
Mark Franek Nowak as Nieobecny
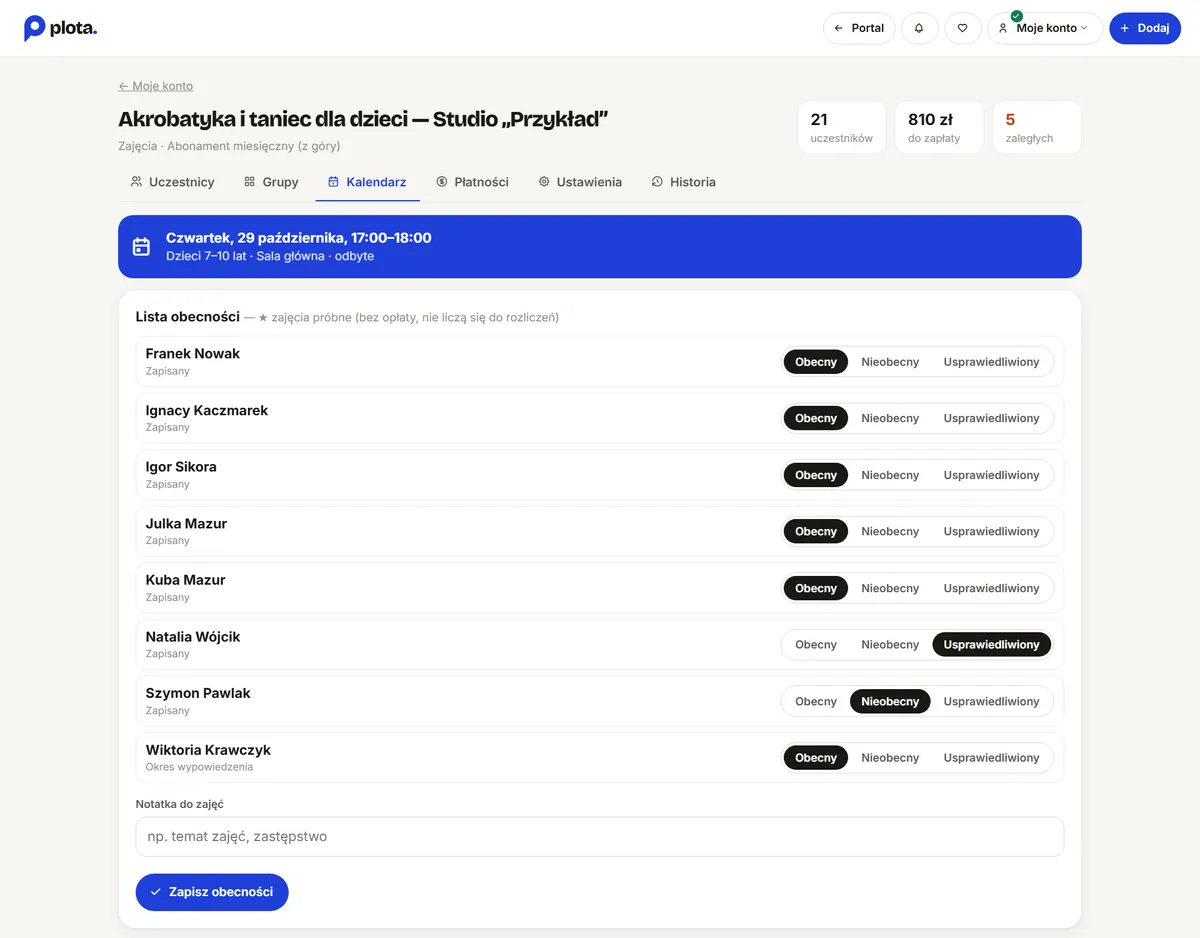tap(890, 362)
